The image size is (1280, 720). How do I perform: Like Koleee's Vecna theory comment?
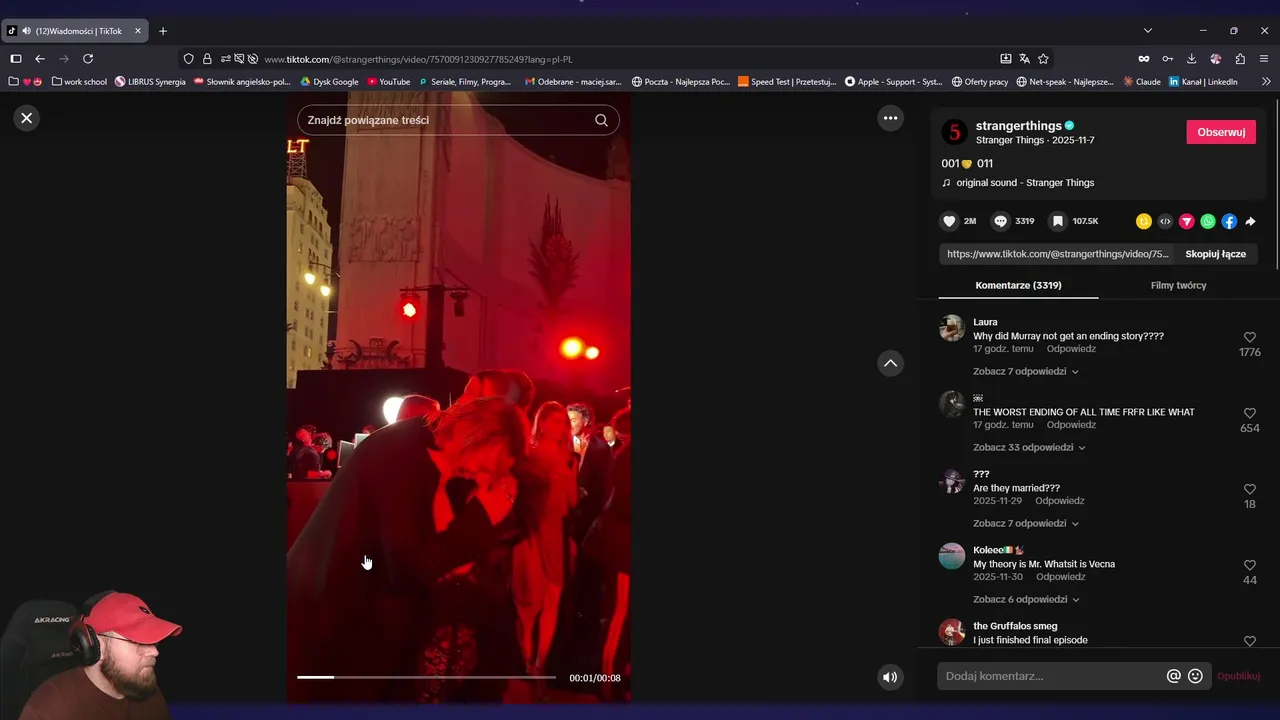(1249, 565)
